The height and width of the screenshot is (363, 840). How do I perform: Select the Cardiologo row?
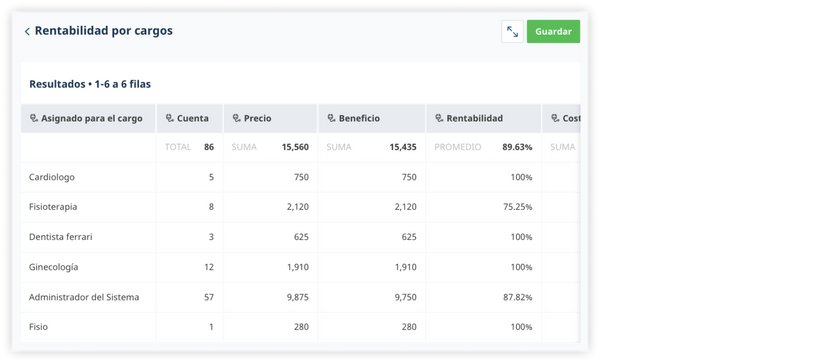coord(300,177)
